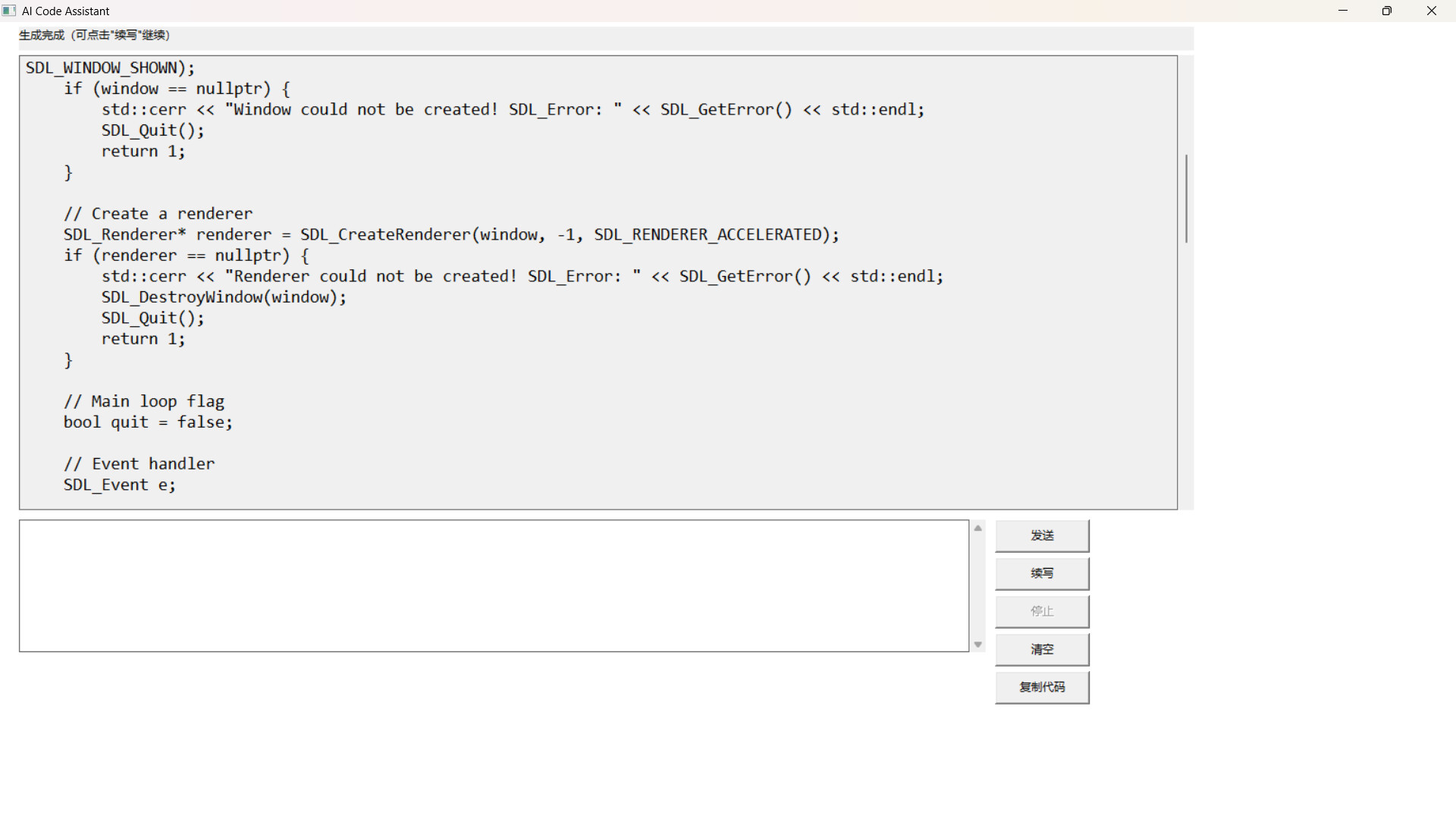Click the SDL_CreateRenderer function call line
This screenshot has height=819, width=1456.
[x=451, y=234]
